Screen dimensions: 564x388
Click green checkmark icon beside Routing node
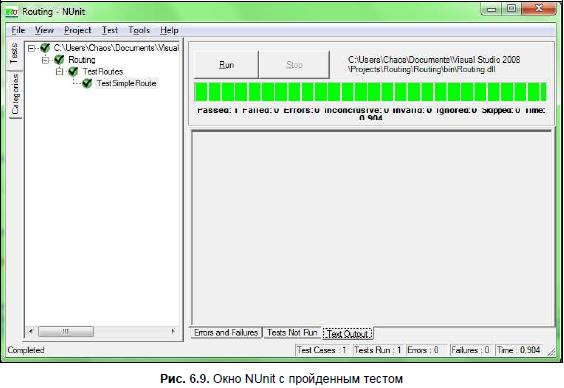(x=59, y=59)
